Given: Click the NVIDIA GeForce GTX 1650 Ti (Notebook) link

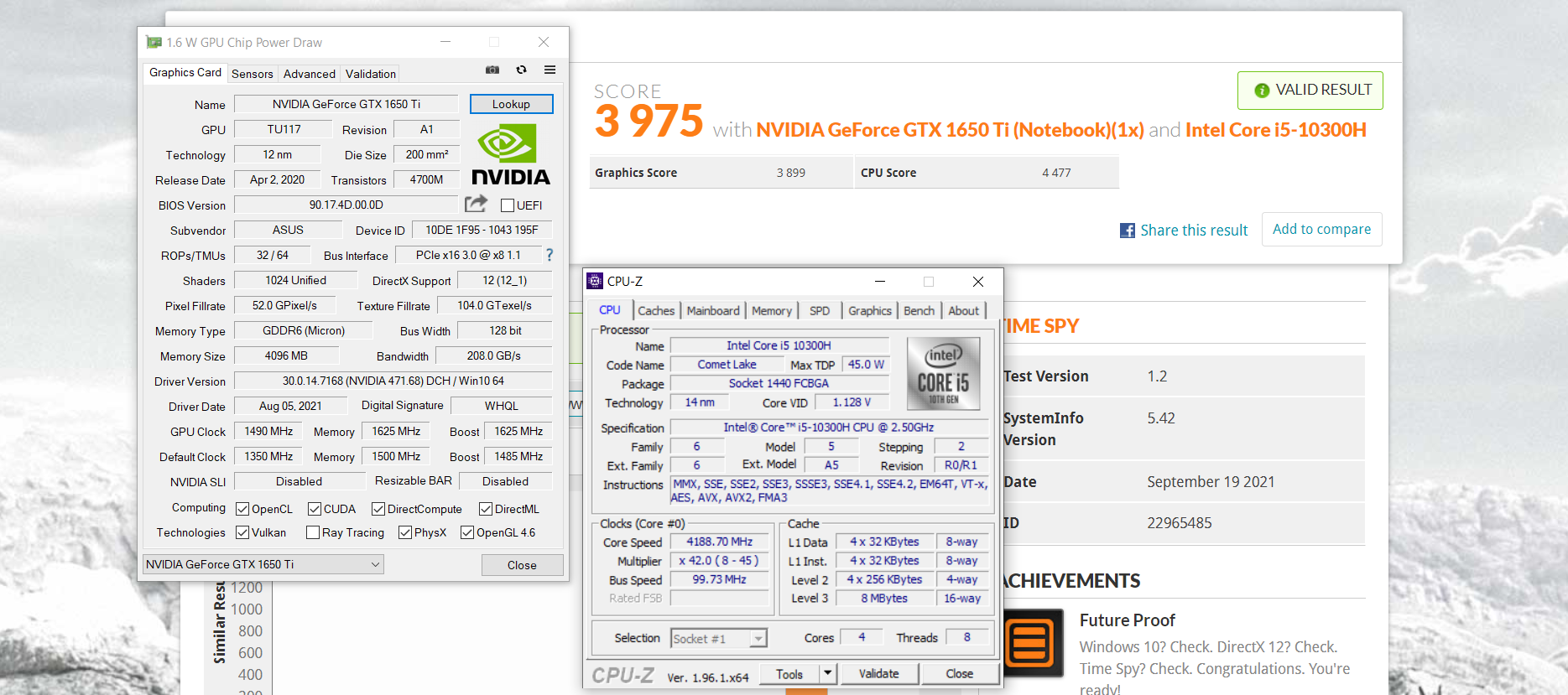Looking at the screenshot, I should [x=950, y=130].
